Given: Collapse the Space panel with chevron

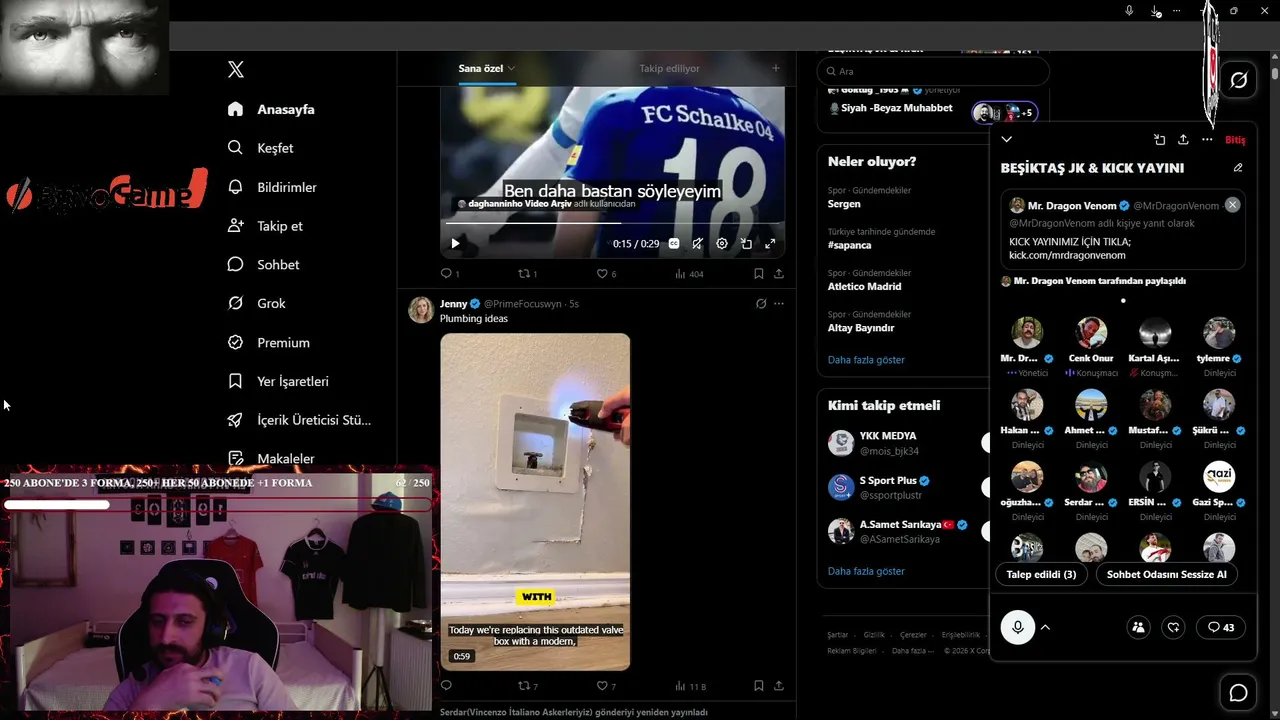Looking at the screenshot, I should (x=1007, y=140).
